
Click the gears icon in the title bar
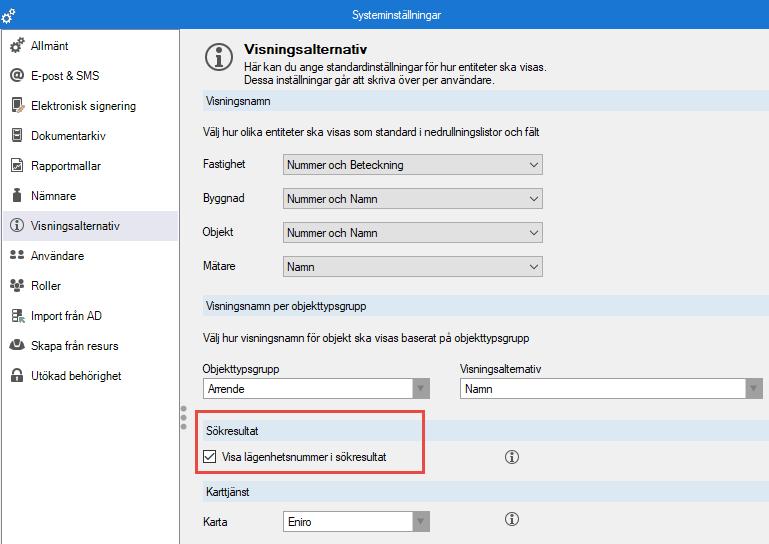point(8,16)
